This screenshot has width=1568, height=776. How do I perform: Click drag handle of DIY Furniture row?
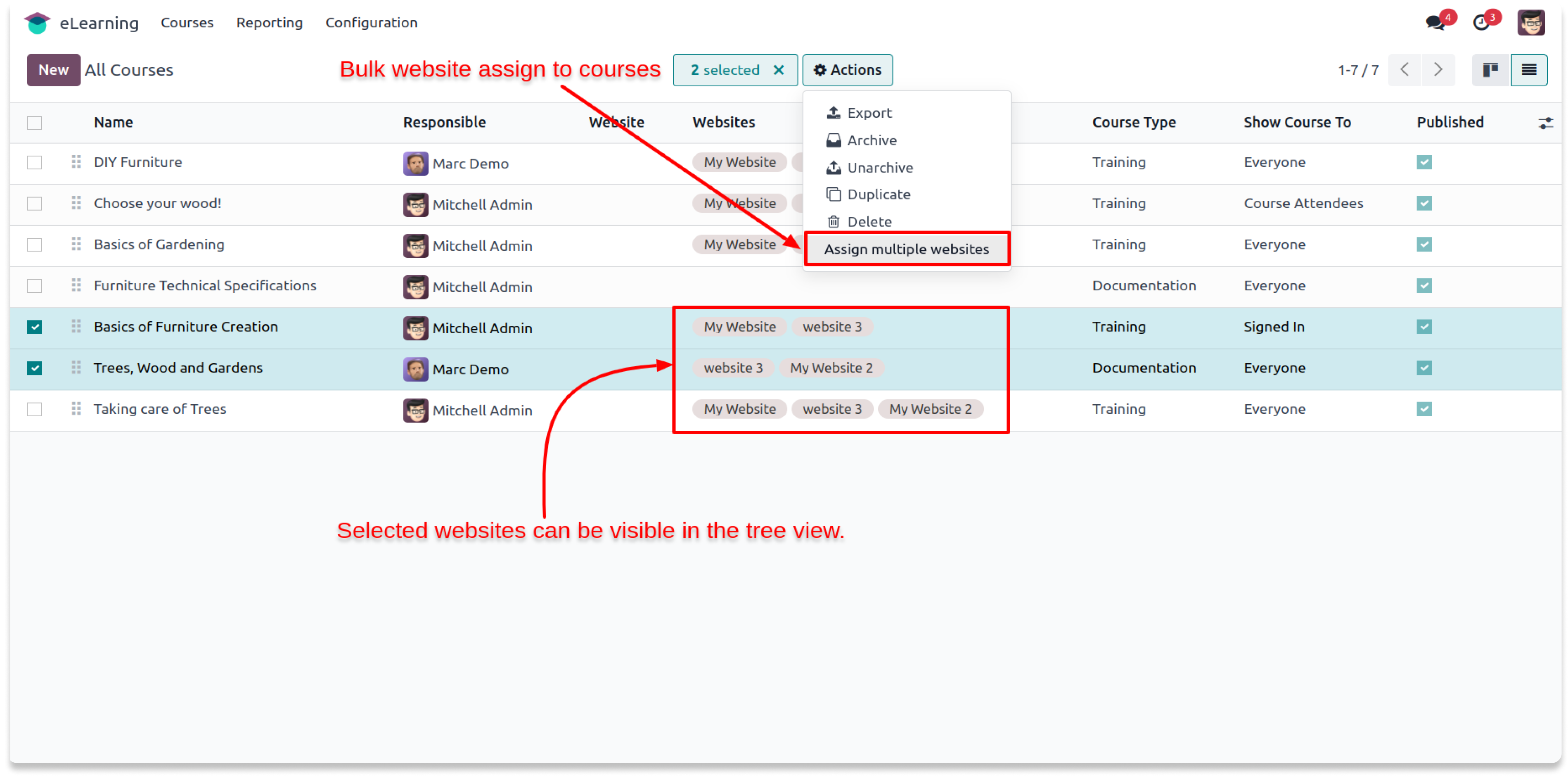(76, 162)
